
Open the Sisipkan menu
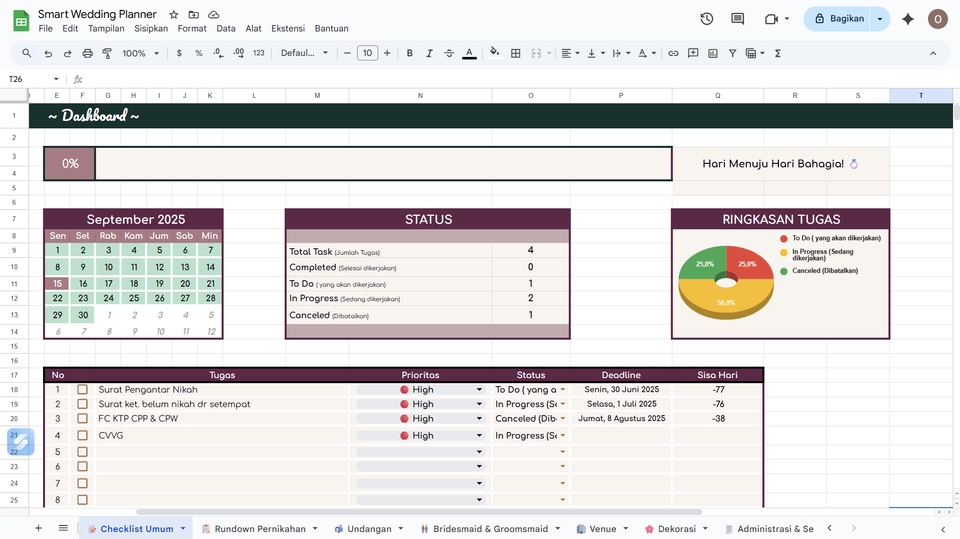(x=151, y=29)
